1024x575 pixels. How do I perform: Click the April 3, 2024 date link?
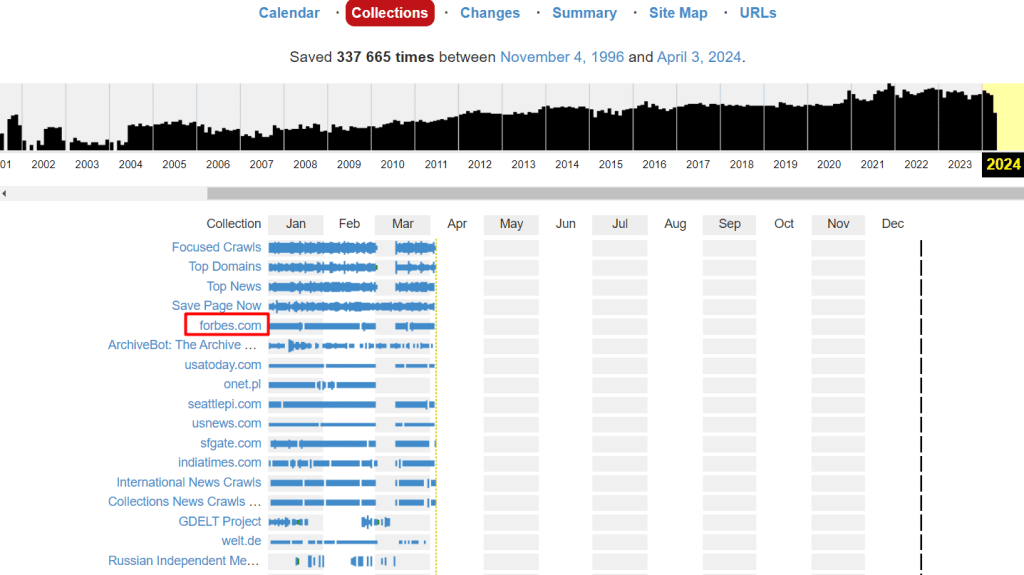(x=698, y=57)
